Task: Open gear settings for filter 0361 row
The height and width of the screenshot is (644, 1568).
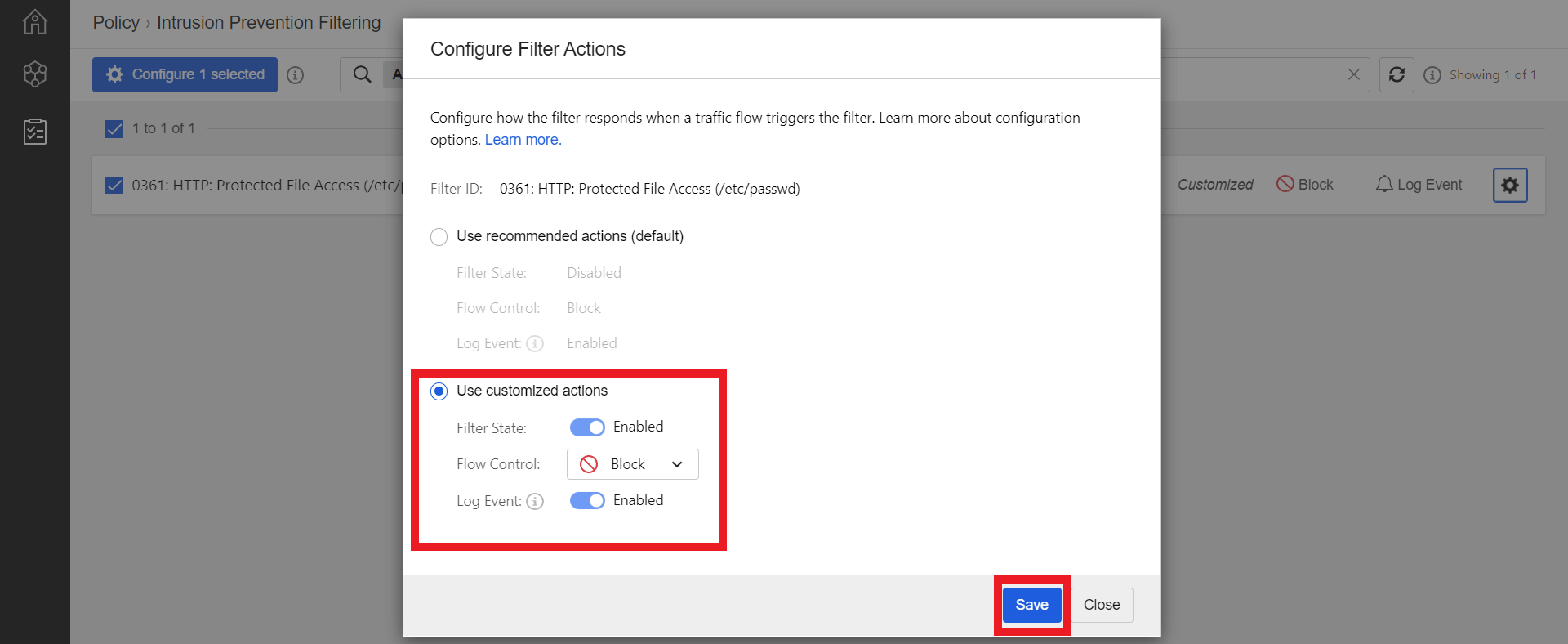Action: 1510,186
